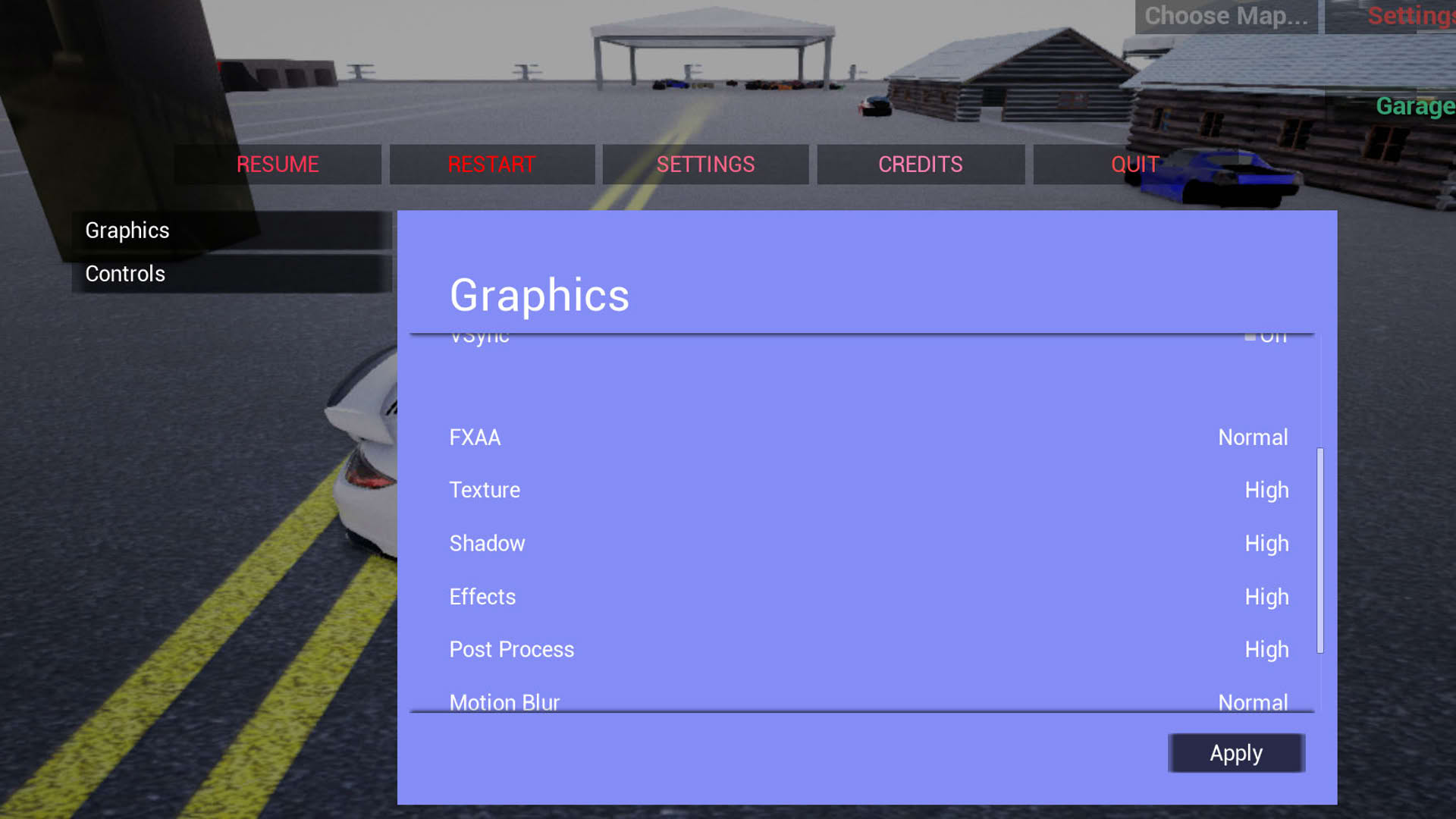The image size is (1456, 819).
Task: Click the Graphics panel heading
Action: (x=539, y=295)
